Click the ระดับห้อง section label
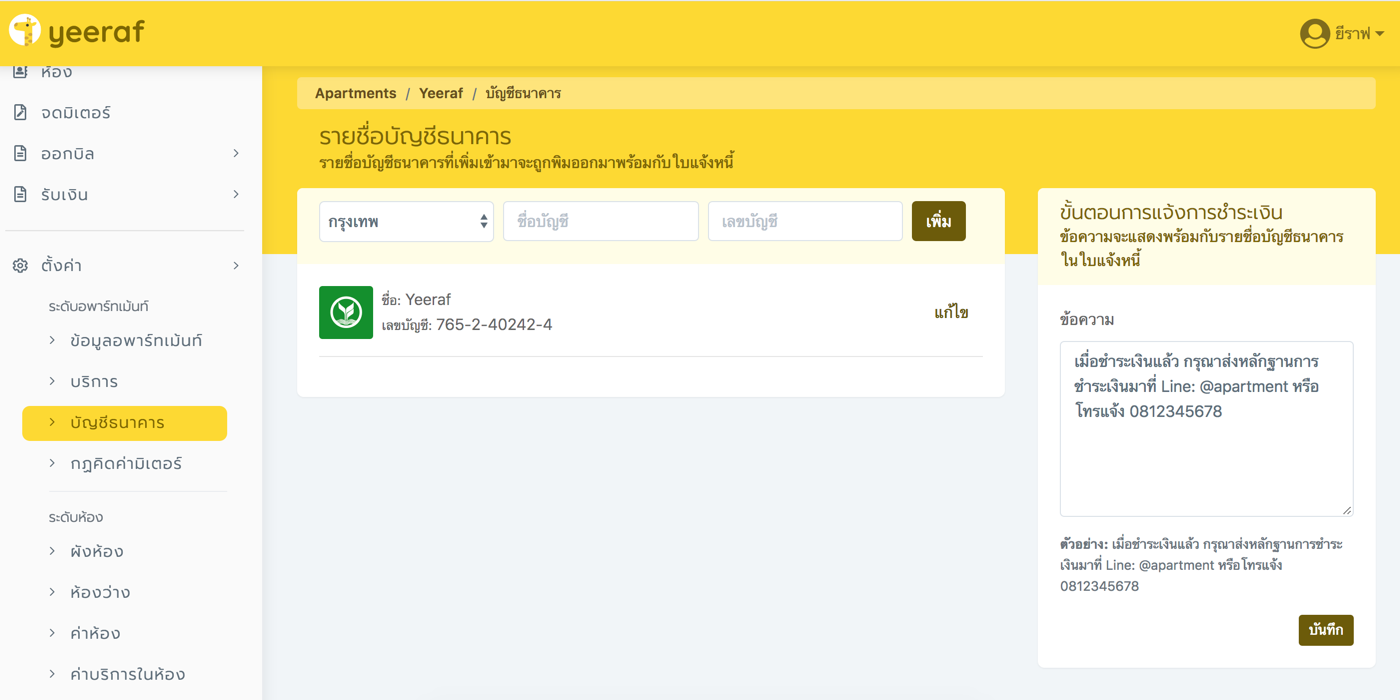Image resolution: width=1400 pixels, height=700 pixels. pos(76,517)
